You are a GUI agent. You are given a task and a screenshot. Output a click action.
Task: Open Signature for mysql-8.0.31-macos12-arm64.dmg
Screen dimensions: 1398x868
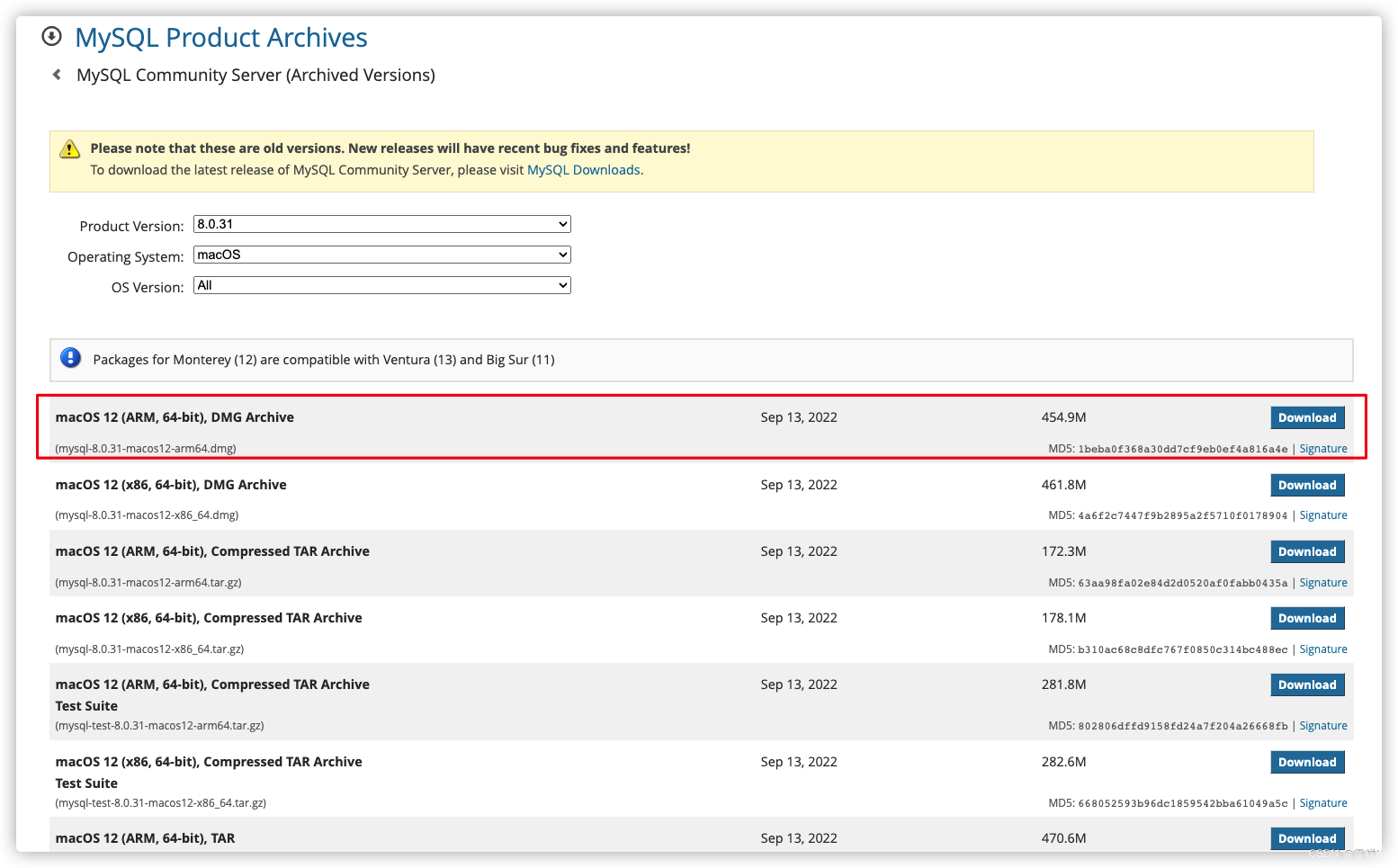point(1323,449)
